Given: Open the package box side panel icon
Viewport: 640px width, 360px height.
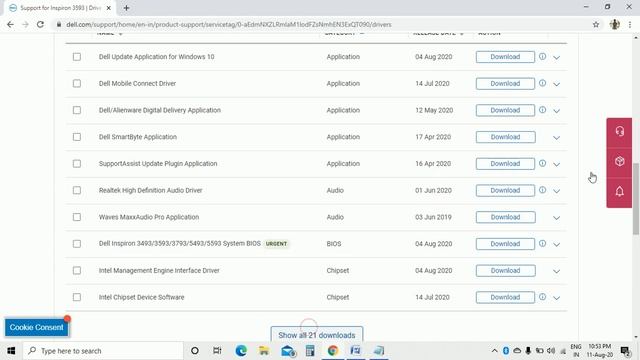Looking at the screenshot, I should point(620,162).
